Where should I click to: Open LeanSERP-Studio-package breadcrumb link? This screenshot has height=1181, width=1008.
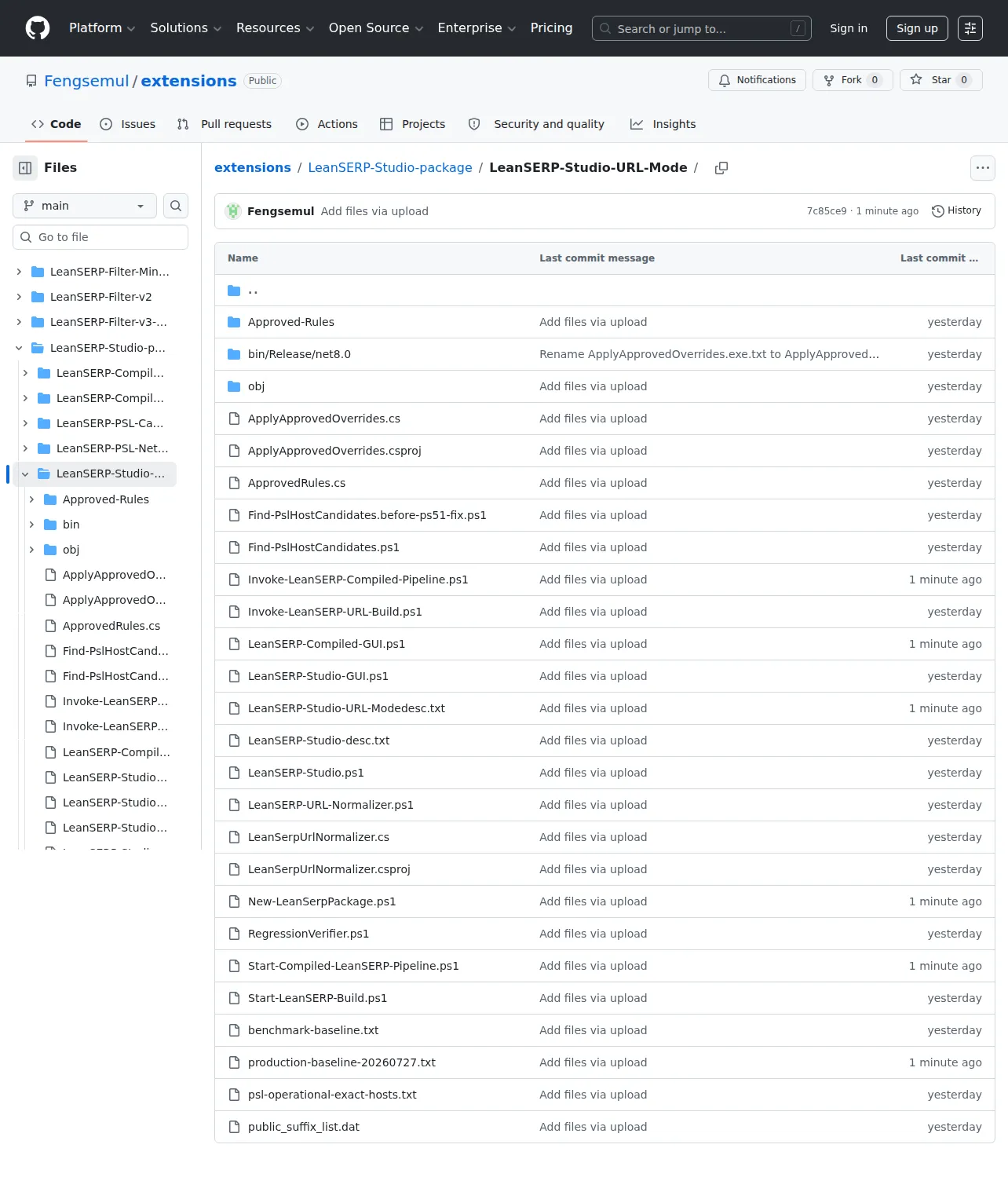coord(390,167)
